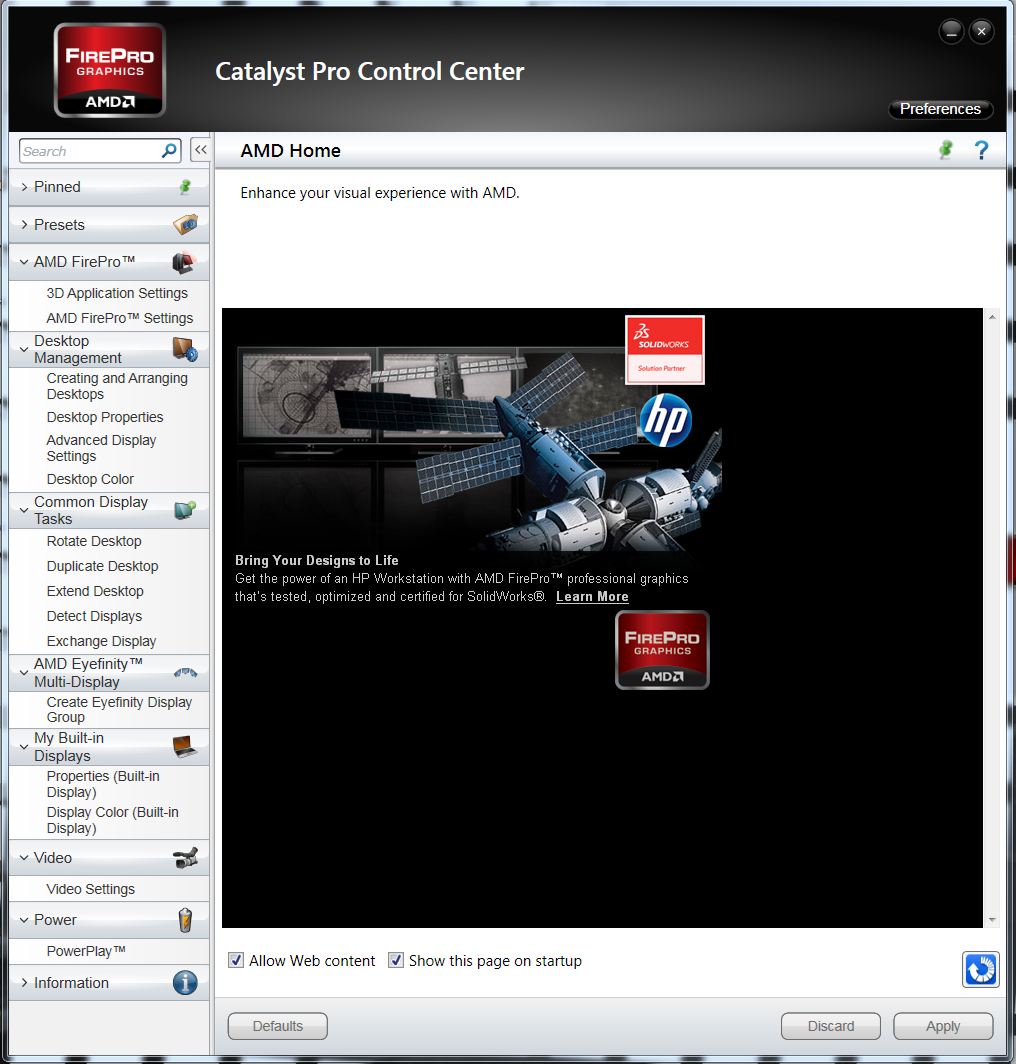Open Desktop Color
This screenshot has height=1064, width=1016.
pyautogui.click(x=90, y=479)
